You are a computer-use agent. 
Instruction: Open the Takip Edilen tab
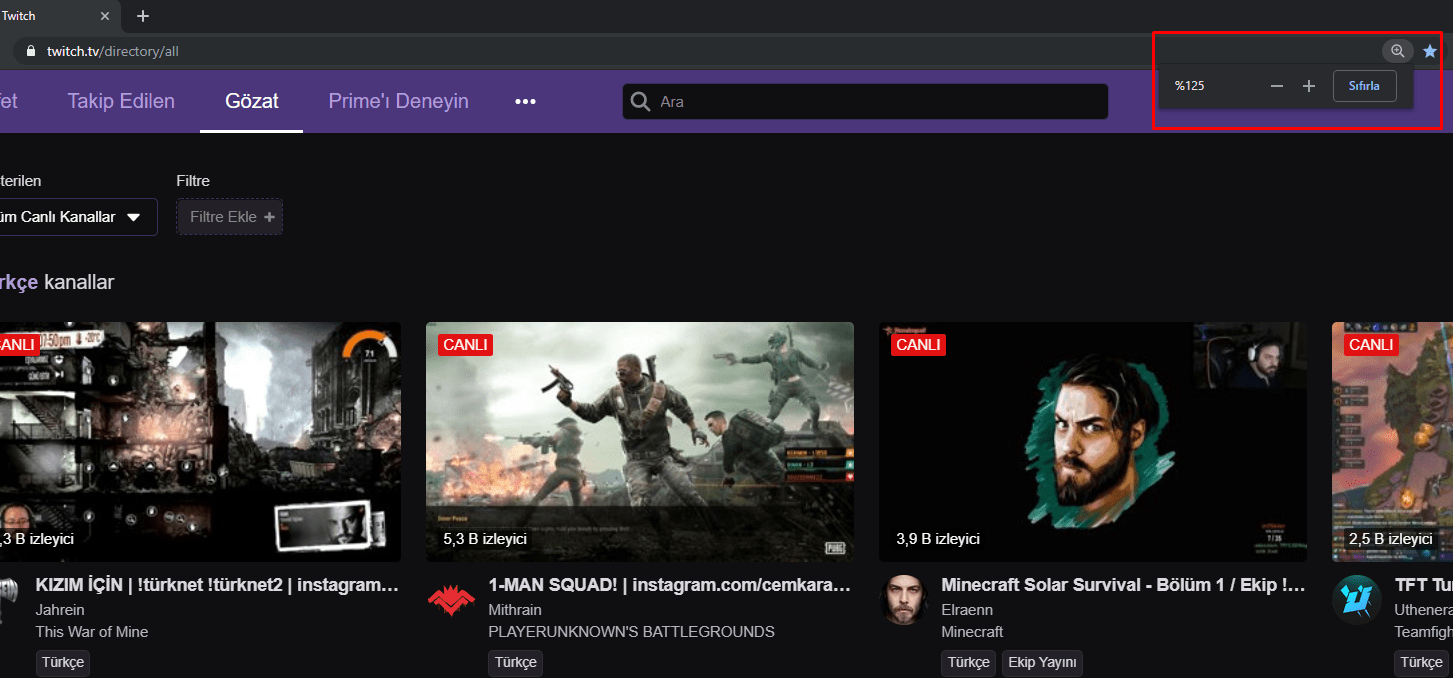tap(121, 101)
